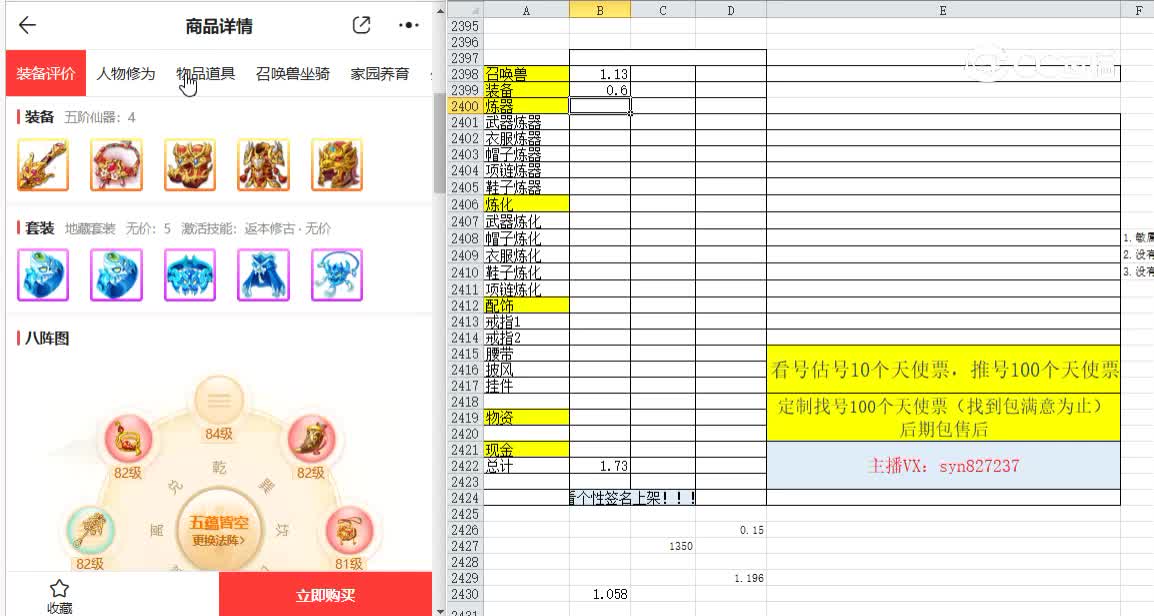View the golden armor equipment icon

263,165
